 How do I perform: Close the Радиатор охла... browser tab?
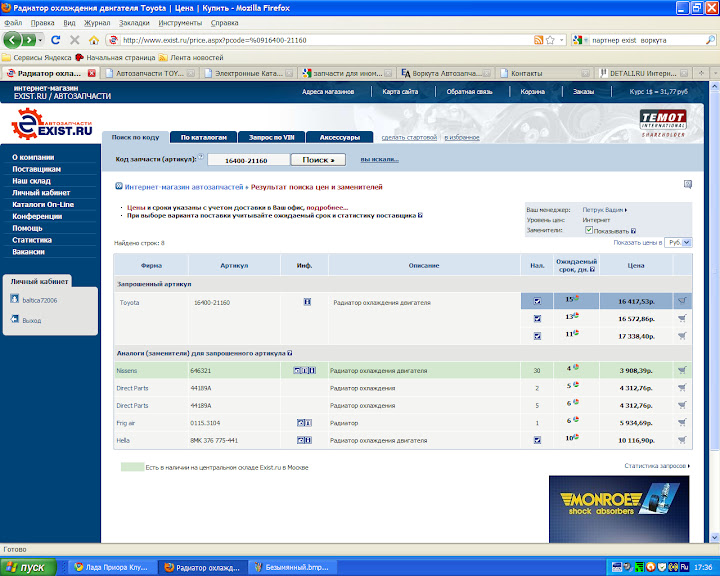pyautogui.click(x=91, y=73)
